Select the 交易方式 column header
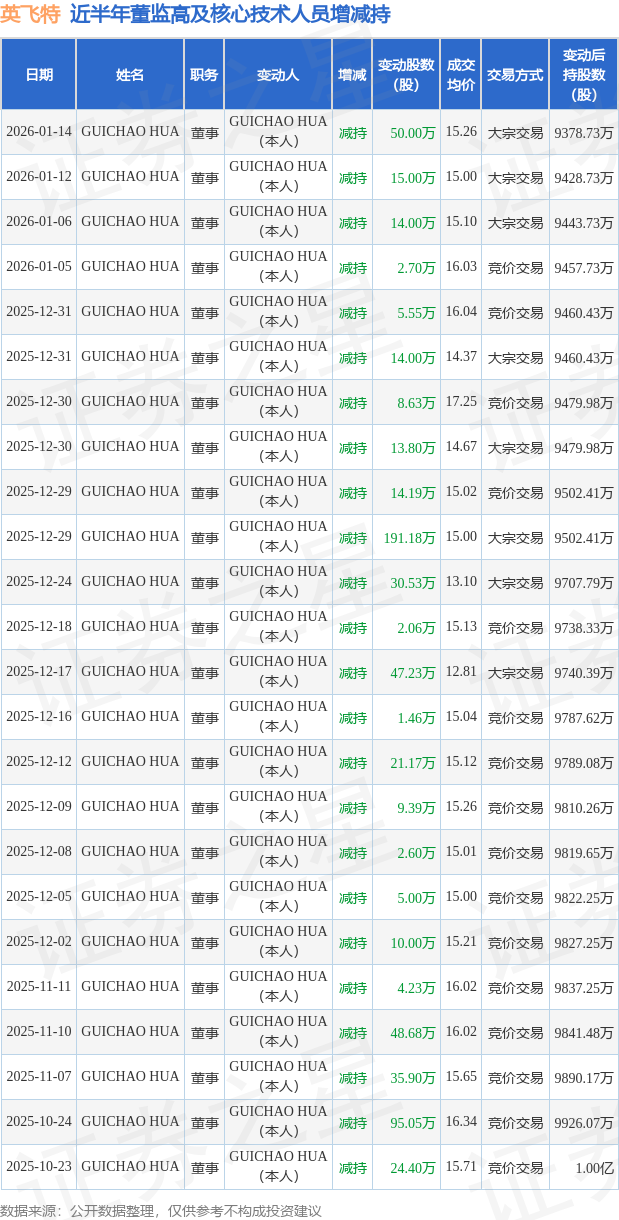 pos(515,75)
